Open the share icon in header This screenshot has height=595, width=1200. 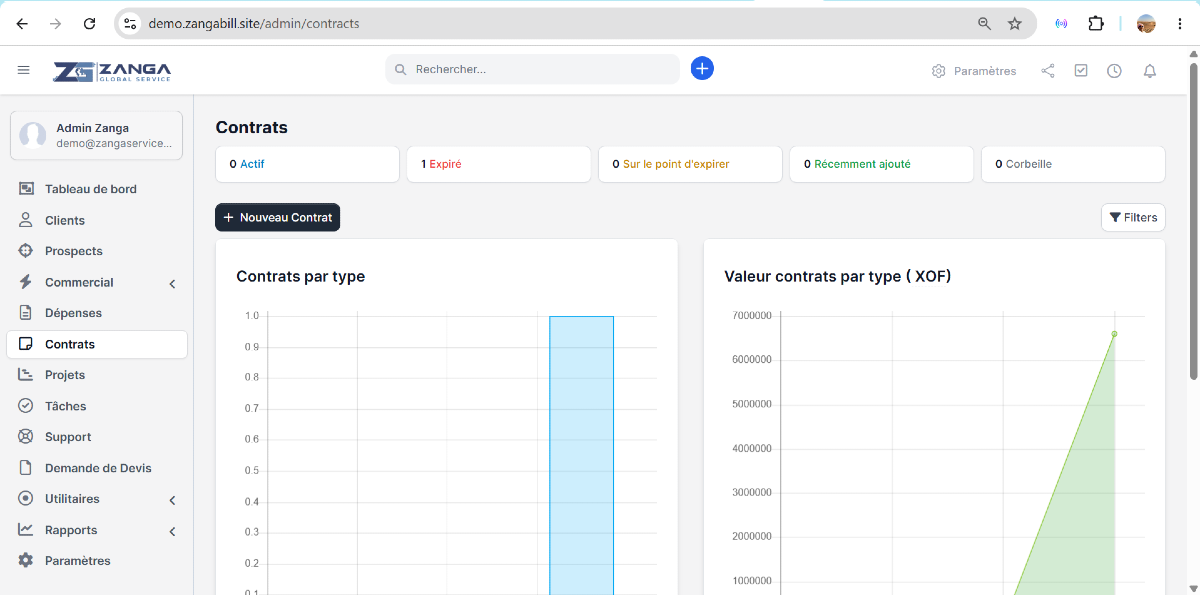1048,71
